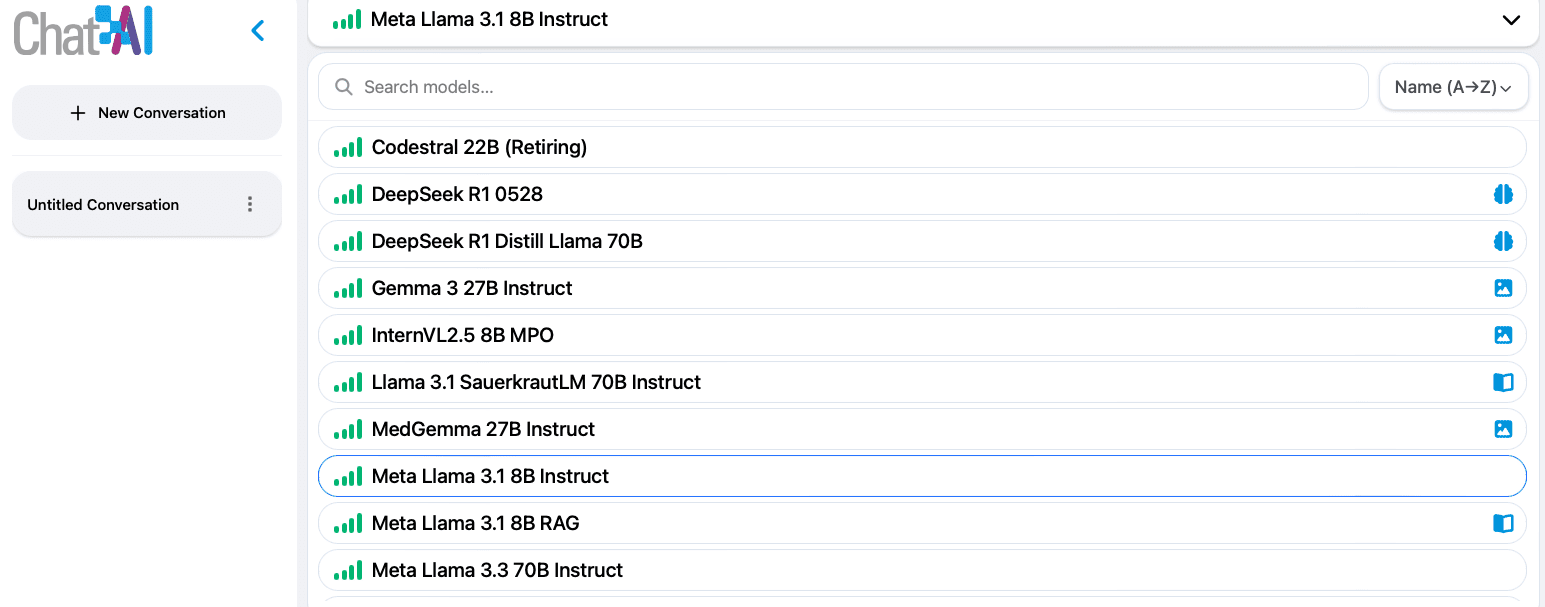This screenshot has height=607, width=1545.
Task: Focus the Search models input field
Action: [x=843, y=87]
